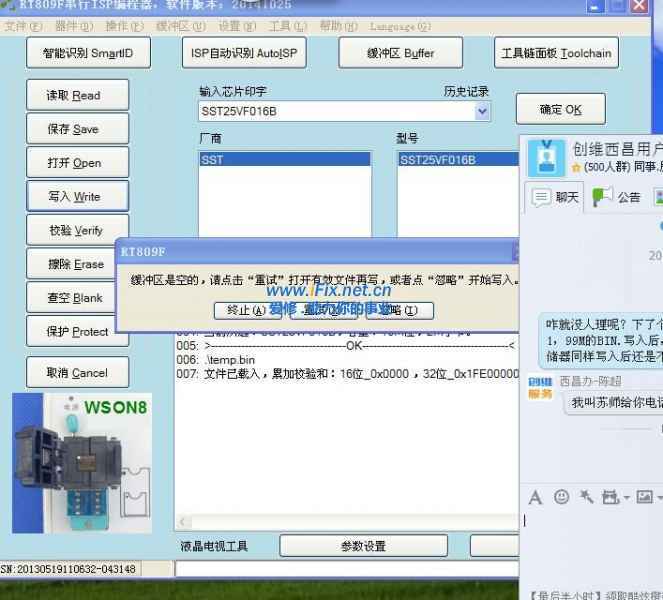Click the 液晶电视工具 label
The image size is (663, 600).
tap(214, 546)
